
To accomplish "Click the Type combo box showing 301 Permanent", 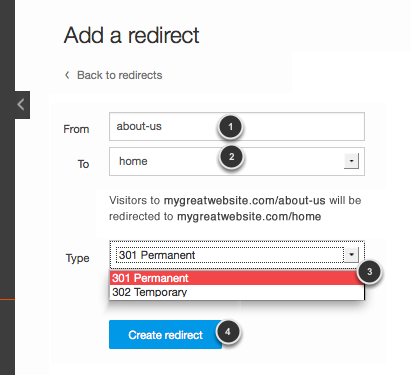I will coord(237,255).
